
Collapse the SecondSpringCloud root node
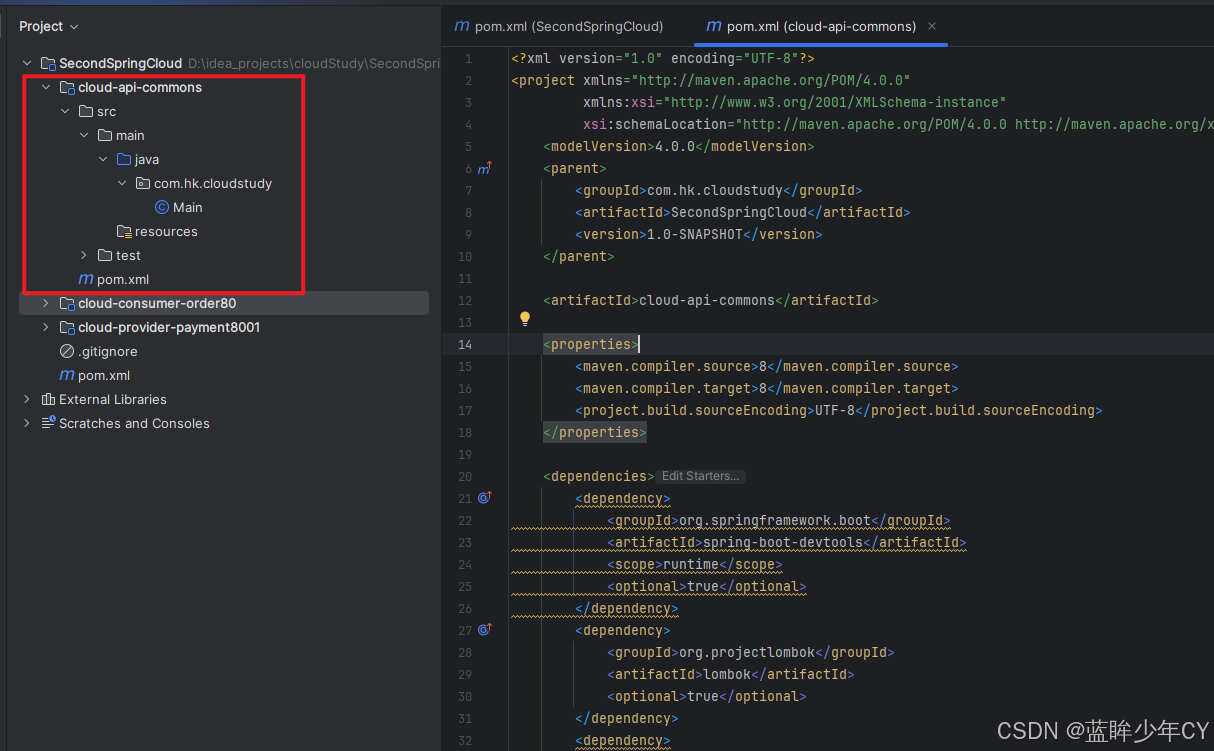(27, 63)
